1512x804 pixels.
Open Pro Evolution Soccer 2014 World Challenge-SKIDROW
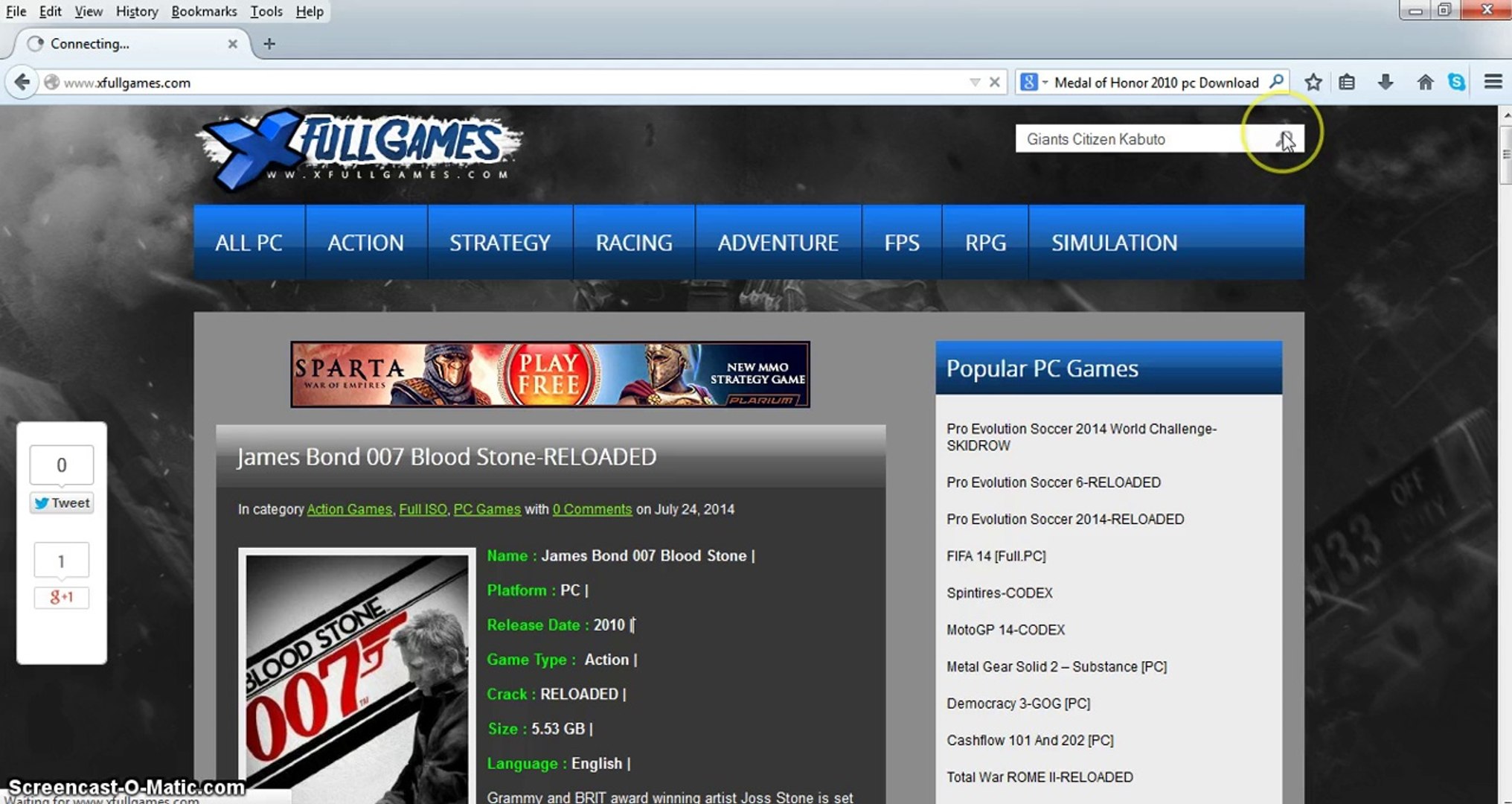(x=1081, y=437)
